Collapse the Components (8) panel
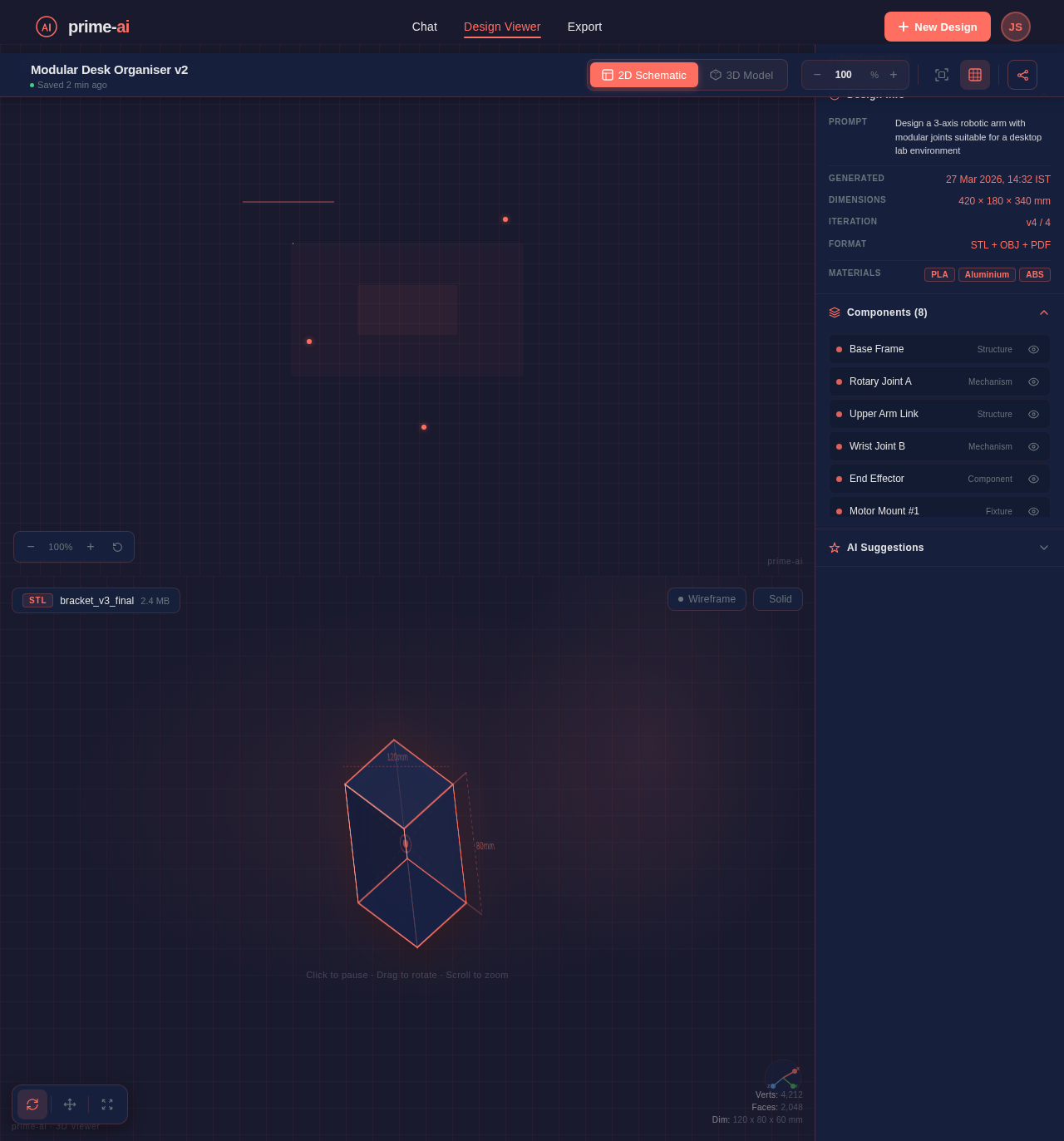Image resolution: width=1064 pixels, height=1141 pixels. 1044,312
